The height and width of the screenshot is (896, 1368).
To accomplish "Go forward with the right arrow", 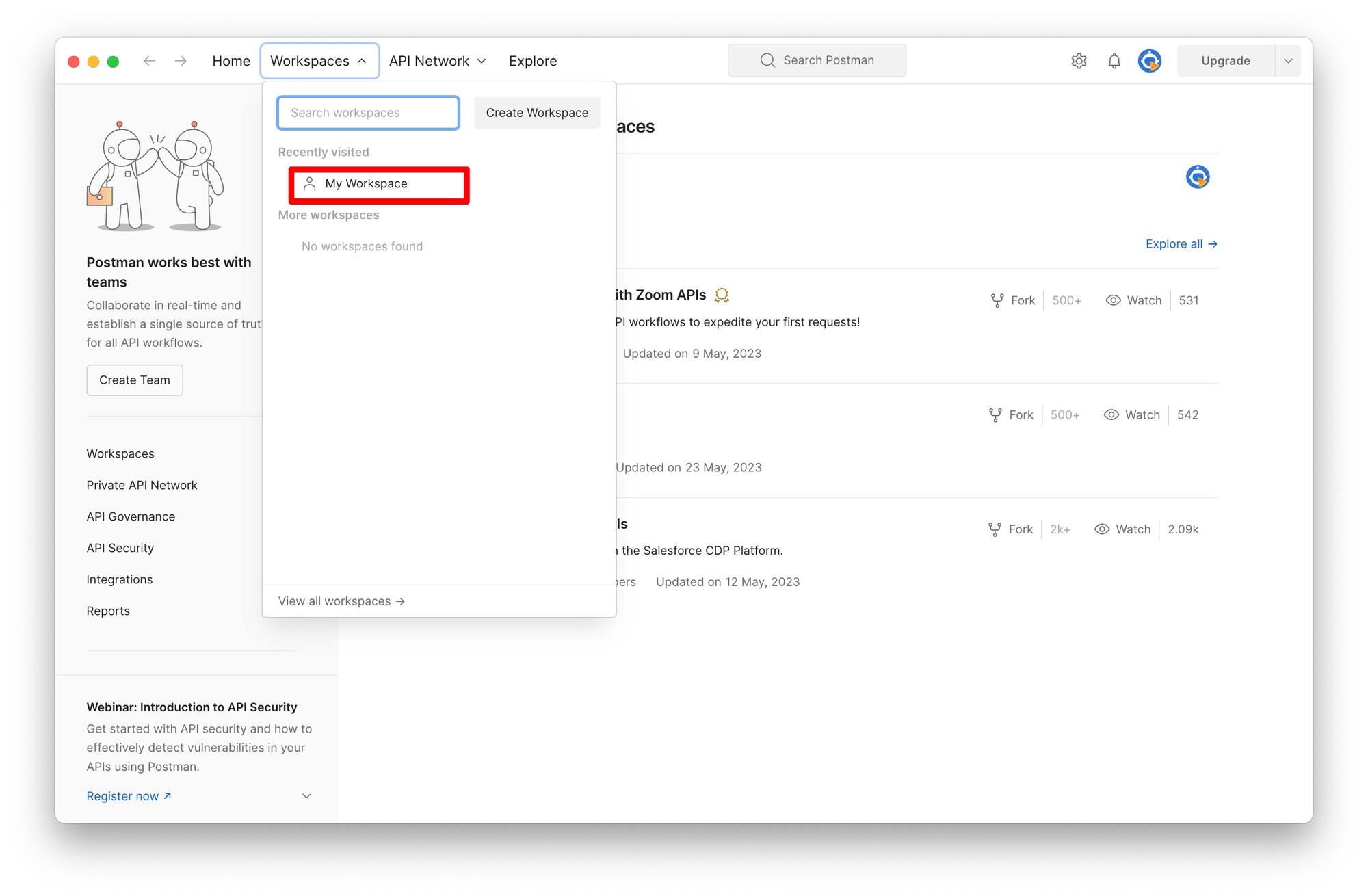I will tap(181, 61).
